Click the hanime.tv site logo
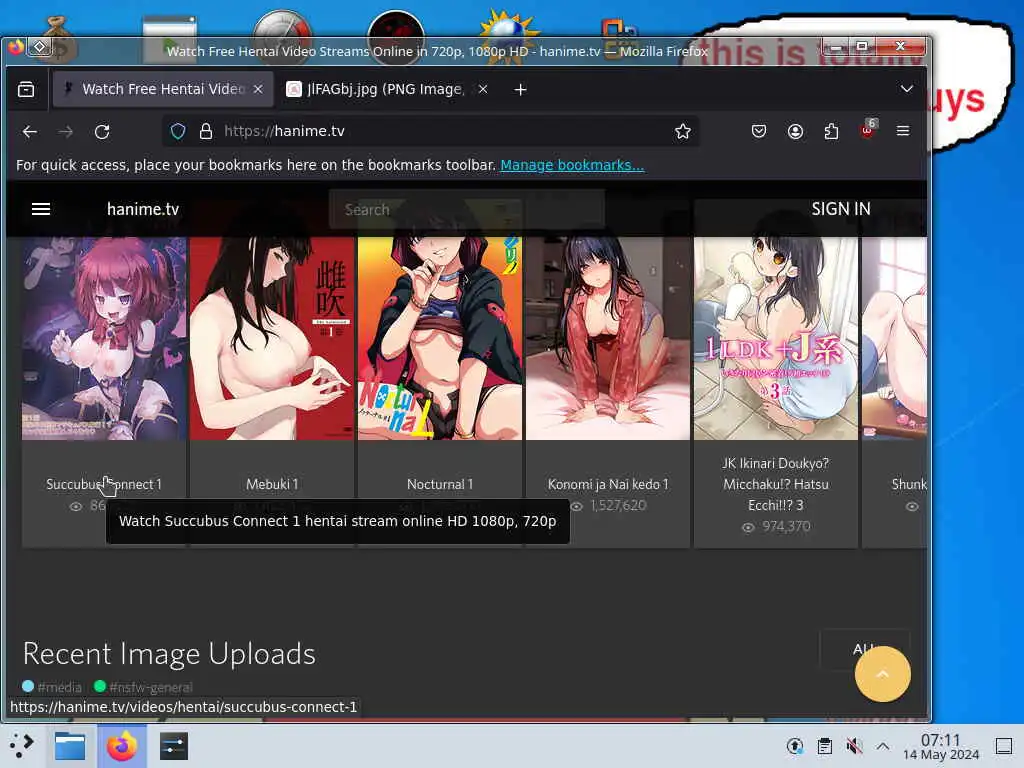This screenshot has width=1024, height=768. pos(143,209)
